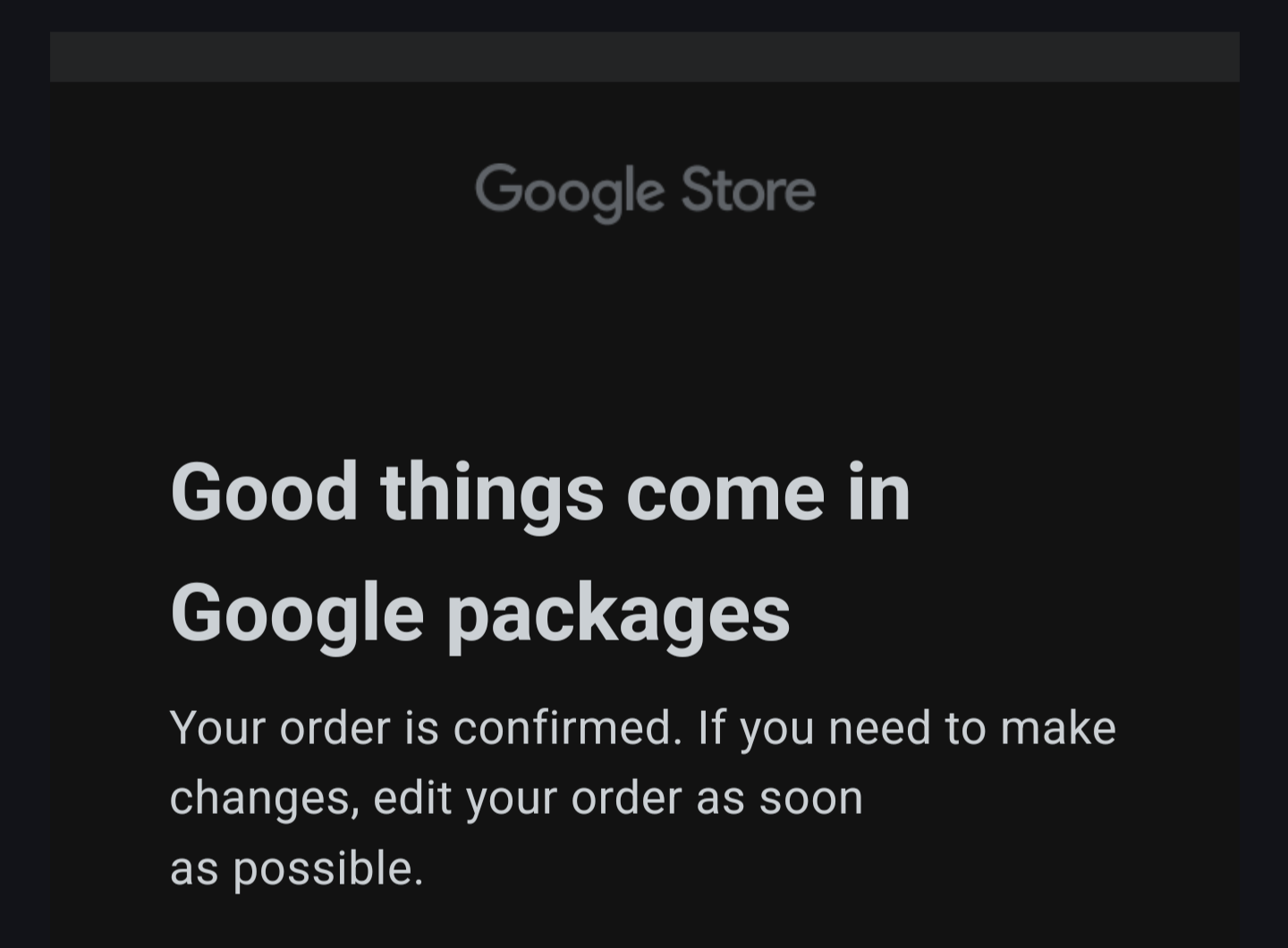Screen dimensions: 1288x948
Task: Click the word "Store" in the header logo
Action: (748, 189)
